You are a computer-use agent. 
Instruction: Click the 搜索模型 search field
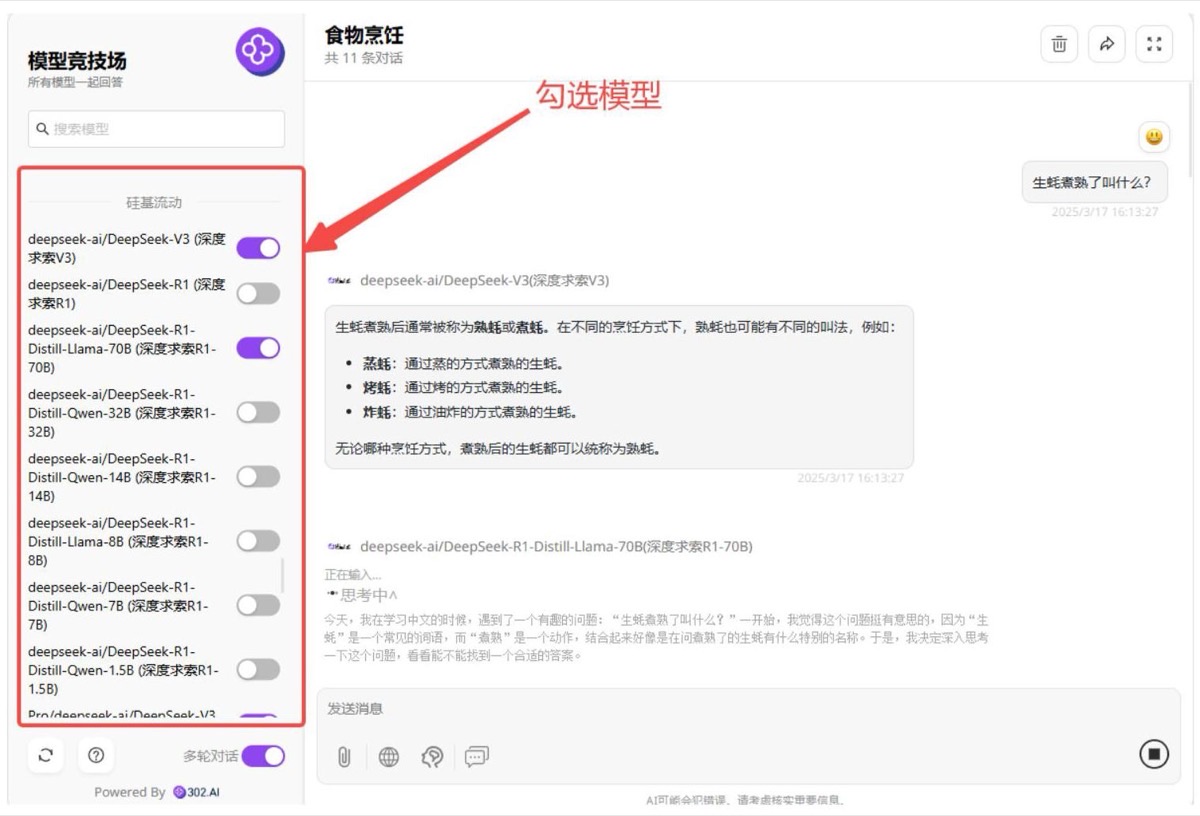[156, 129]
